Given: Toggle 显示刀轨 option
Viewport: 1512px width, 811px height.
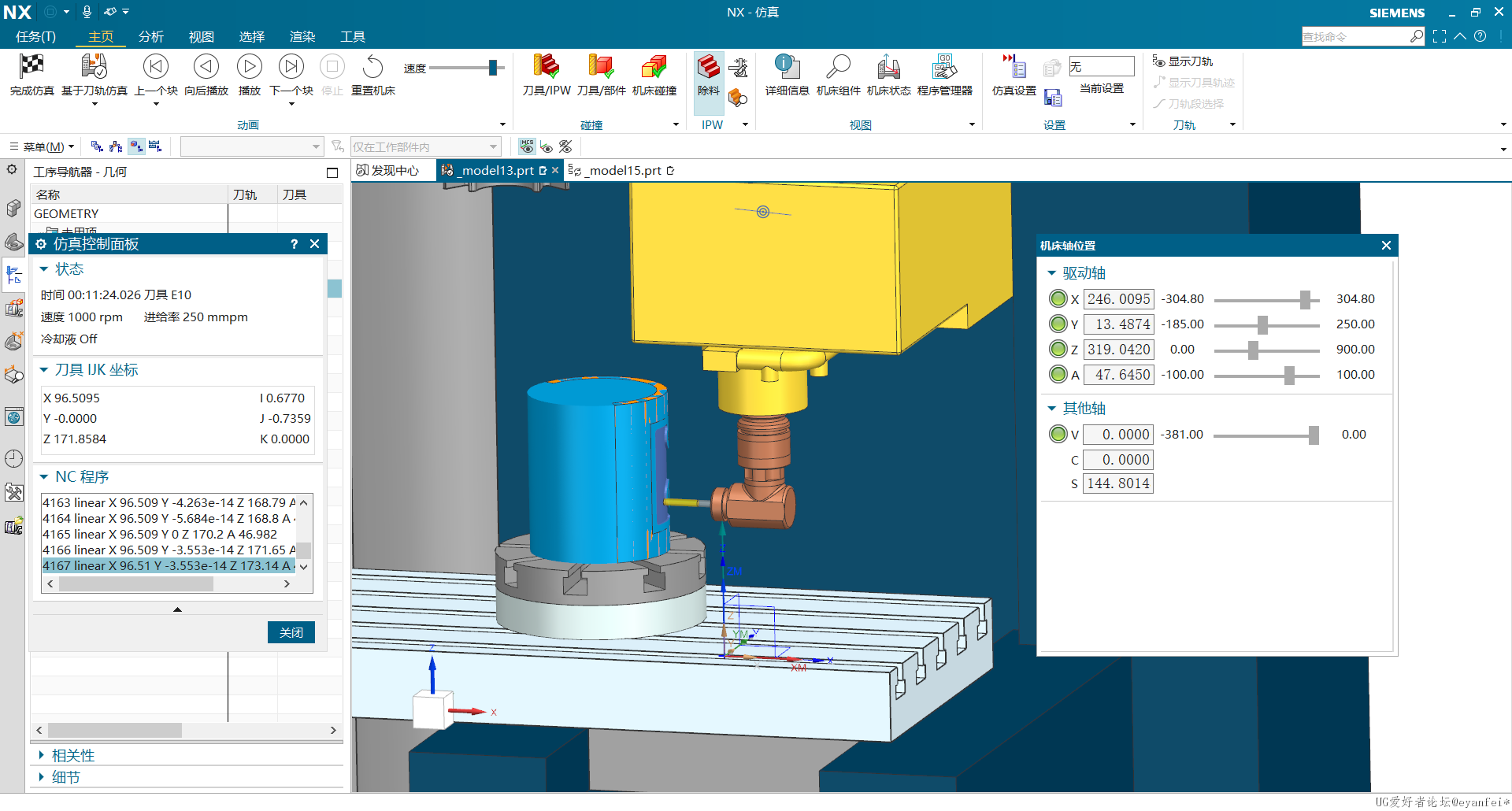Looking at the screenshot, I should click(x=1183, y=61).
